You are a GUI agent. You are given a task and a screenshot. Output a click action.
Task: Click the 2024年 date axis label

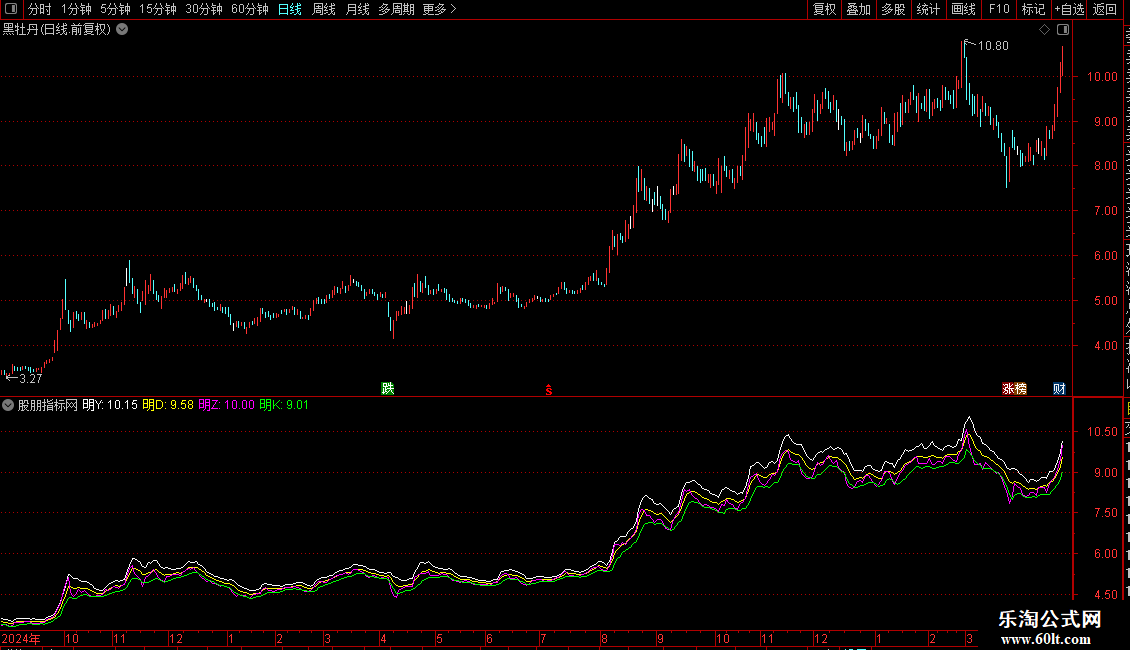(x=21, y=638)
